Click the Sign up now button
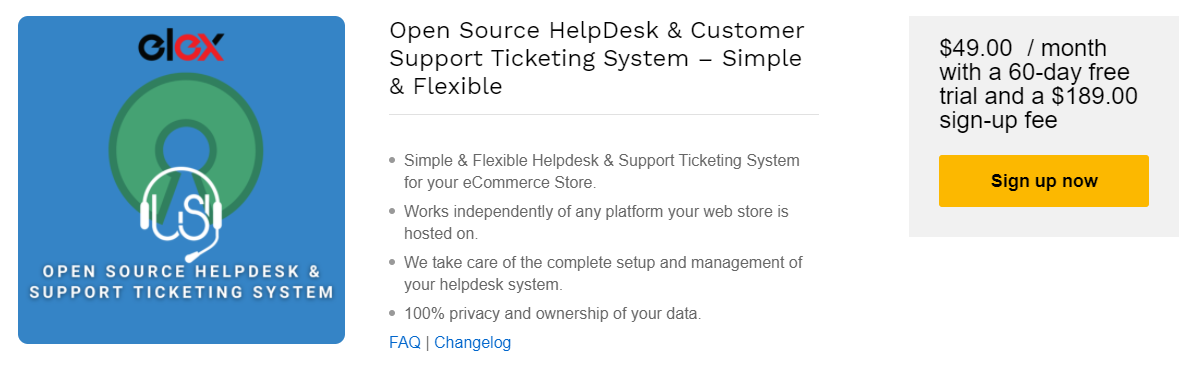Image resolution: width=1198 pixels, height=366 pixels. [1044, 181]
